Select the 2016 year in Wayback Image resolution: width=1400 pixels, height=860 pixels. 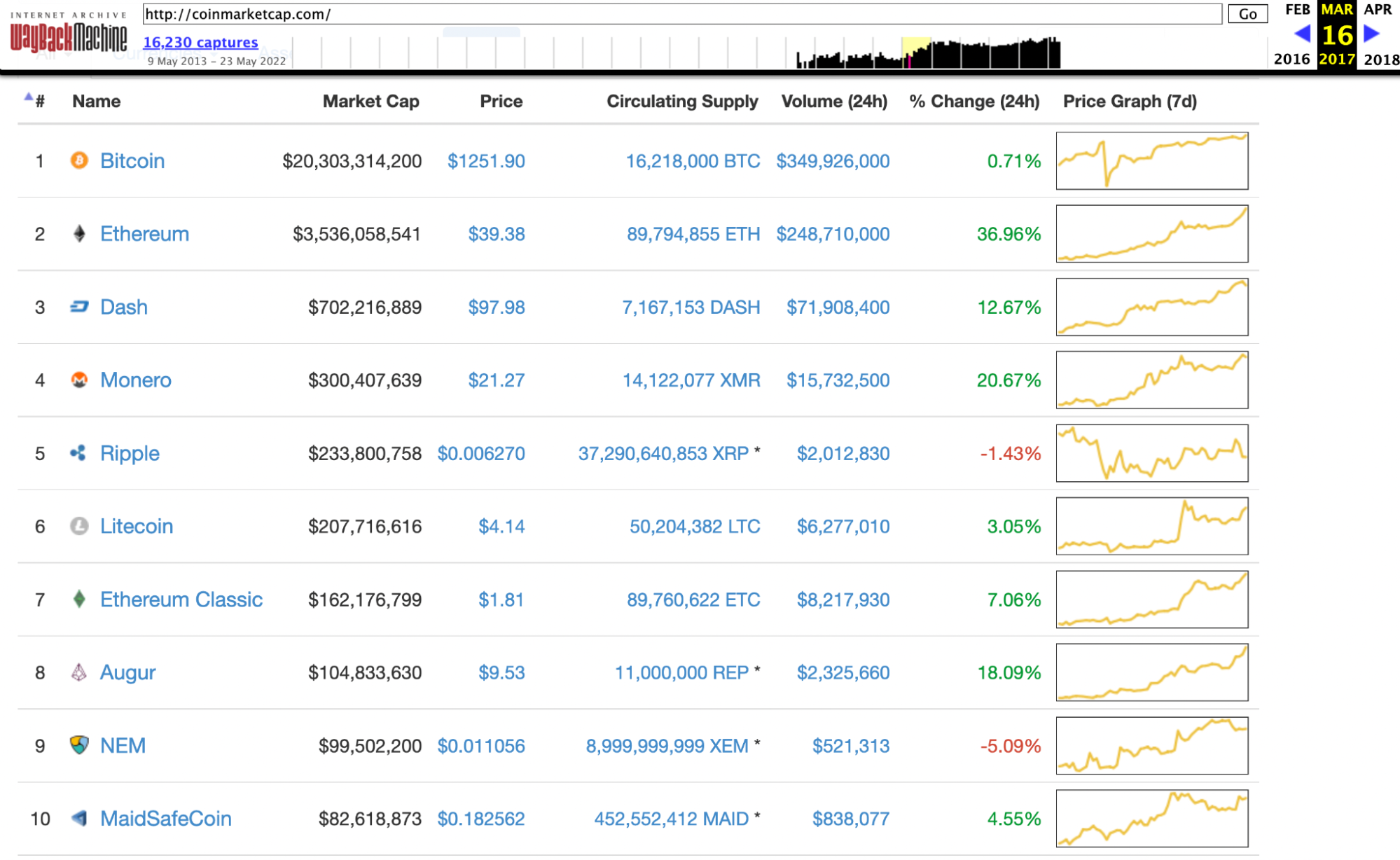[x=1291, y=60]
